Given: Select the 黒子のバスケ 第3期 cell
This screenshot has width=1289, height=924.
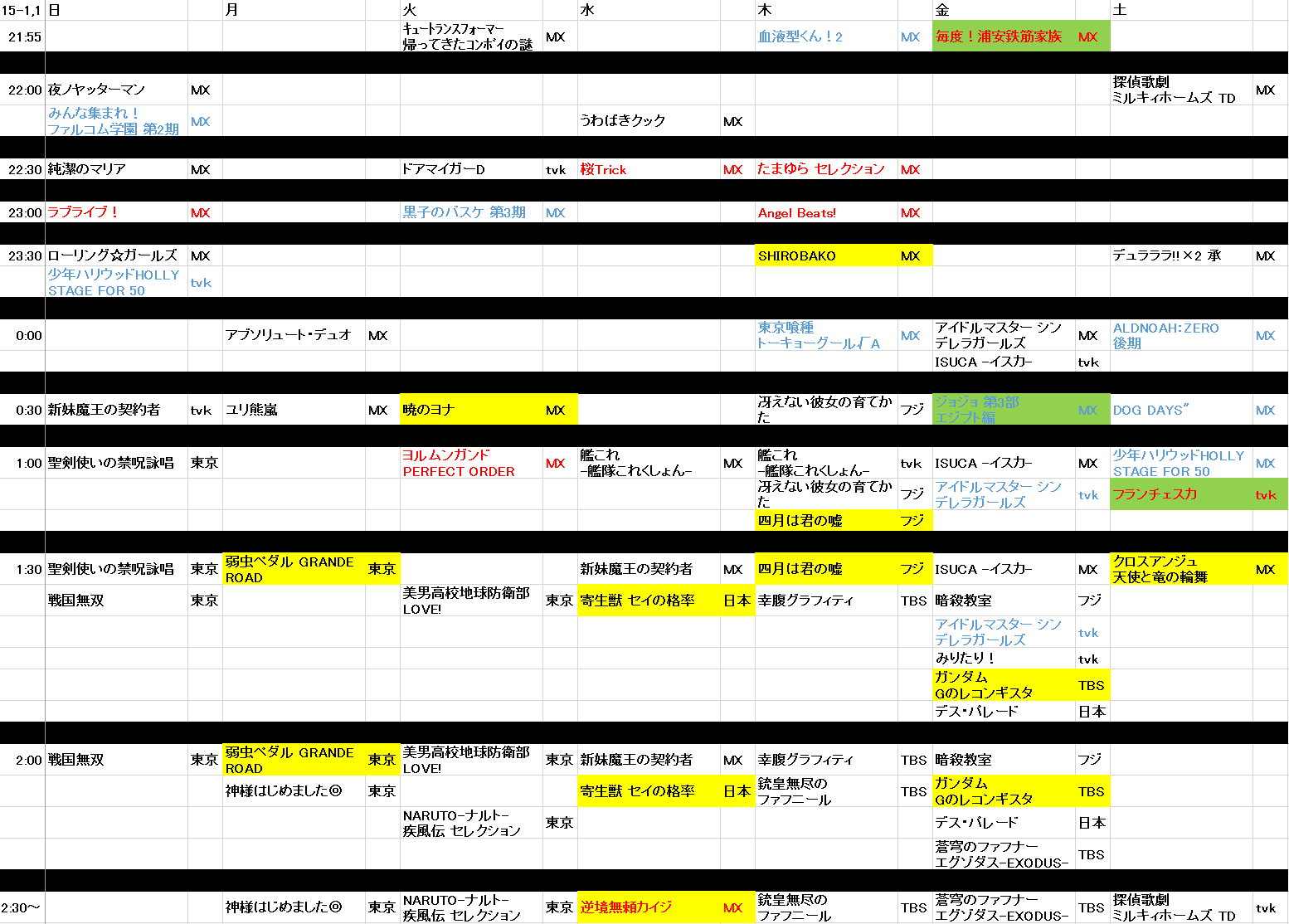Looking at the screenshot, I should point(471,212).
